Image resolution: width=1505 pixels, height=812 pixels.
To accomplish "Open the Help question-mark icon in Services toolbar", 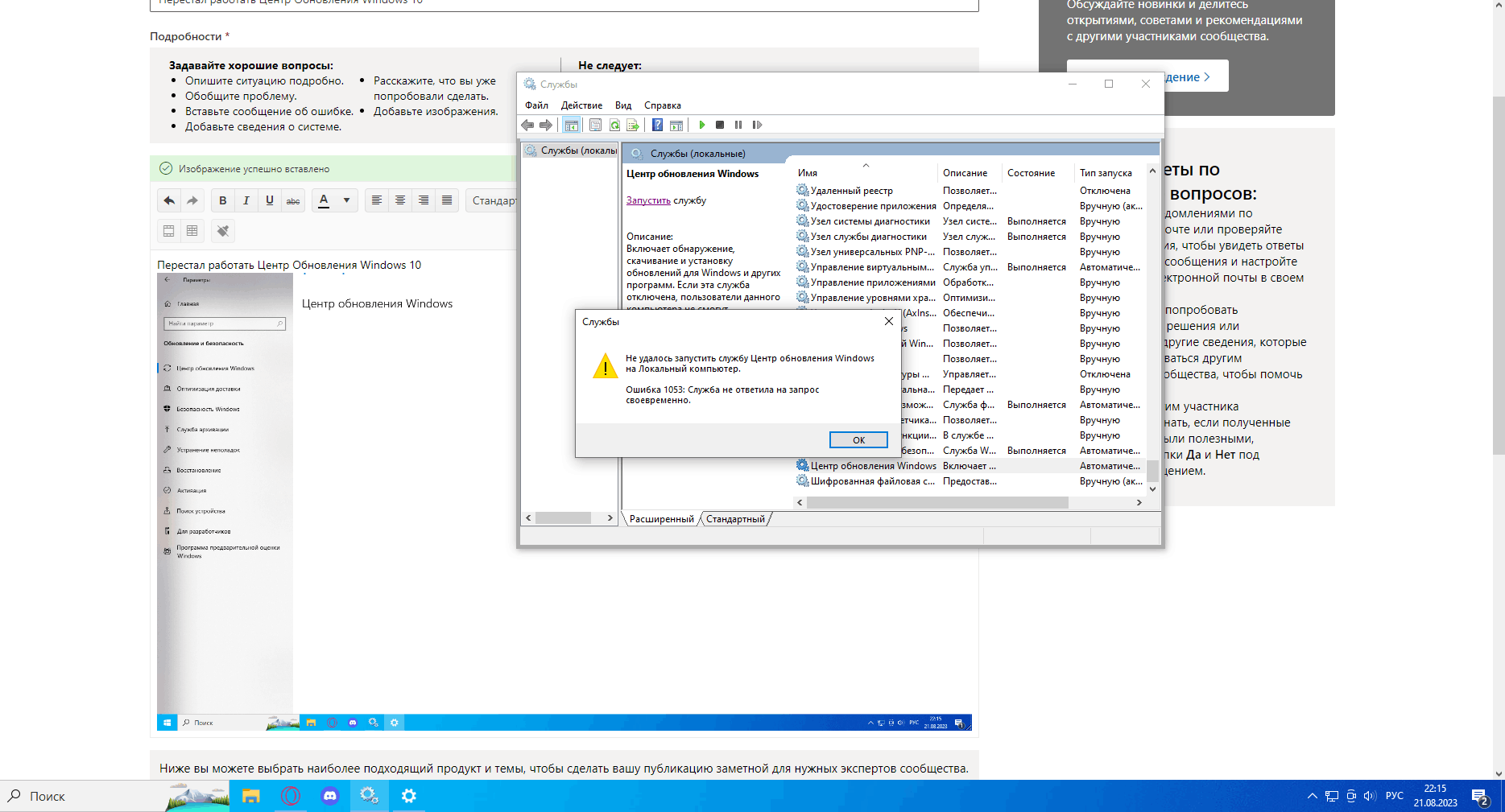I will [657, 125].
